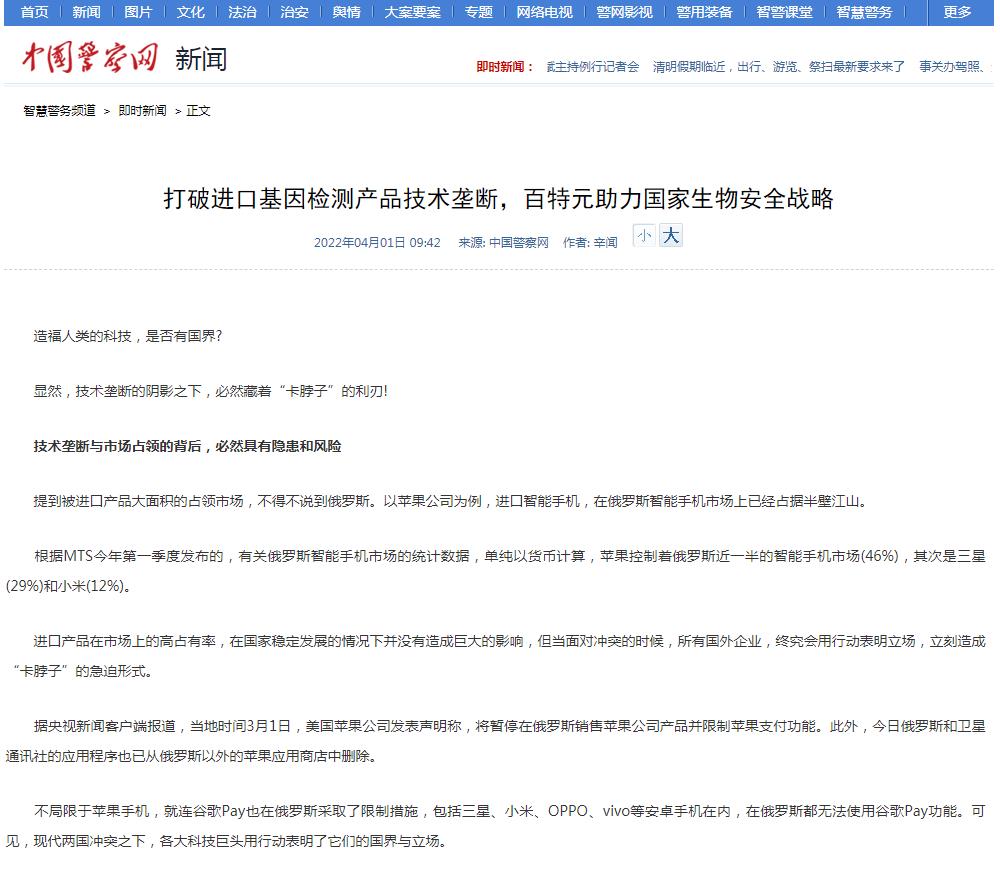Viewport: 1000px width, 879px height.
Task: Click the paragraph starting 据央视新闻客户端报道
Action: [x=497, y=741]
